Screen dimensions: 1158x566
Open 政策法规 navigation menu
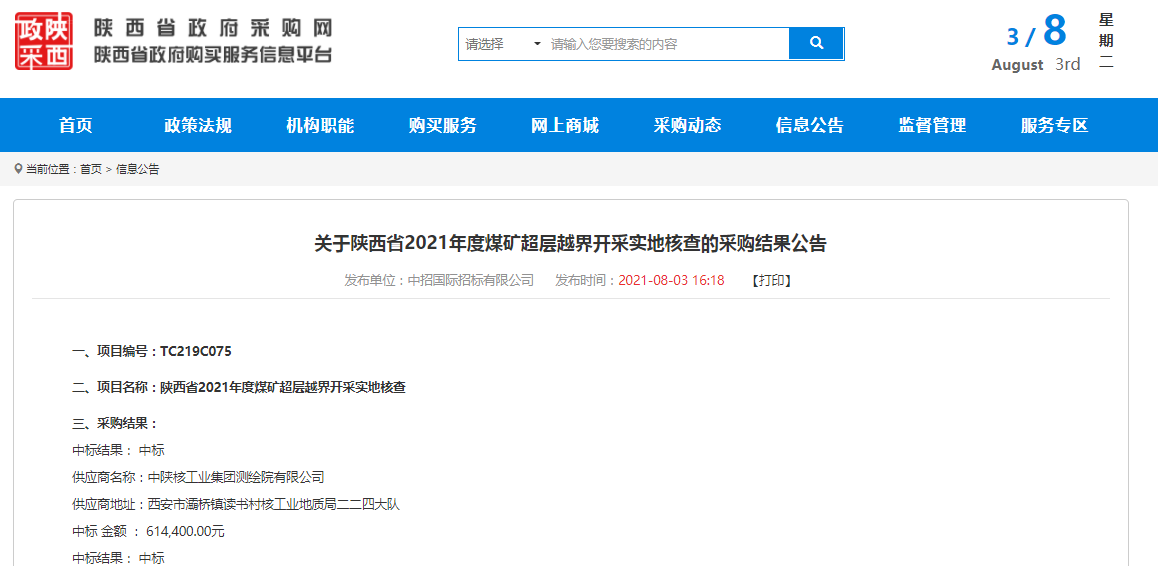pyautogui.click(x=198, y=125)
